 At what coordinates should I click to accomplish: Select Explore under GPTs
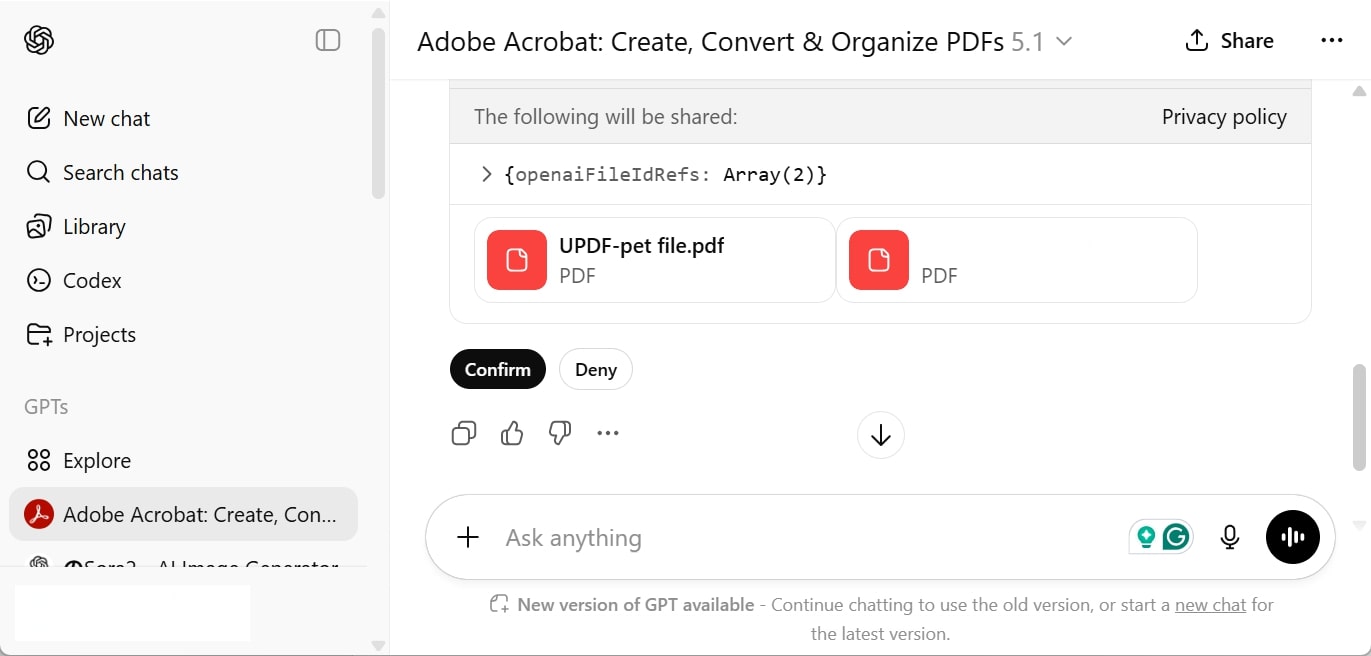click(96, 460)
